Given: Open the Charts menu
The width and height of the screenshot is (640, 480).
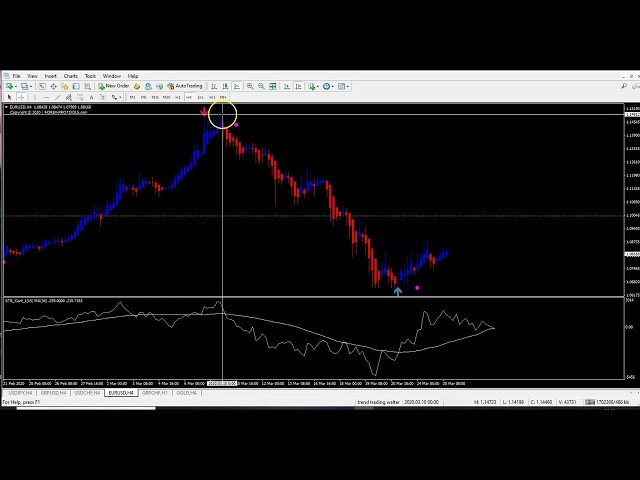Looking at the screenshot, I should point(70,76).
